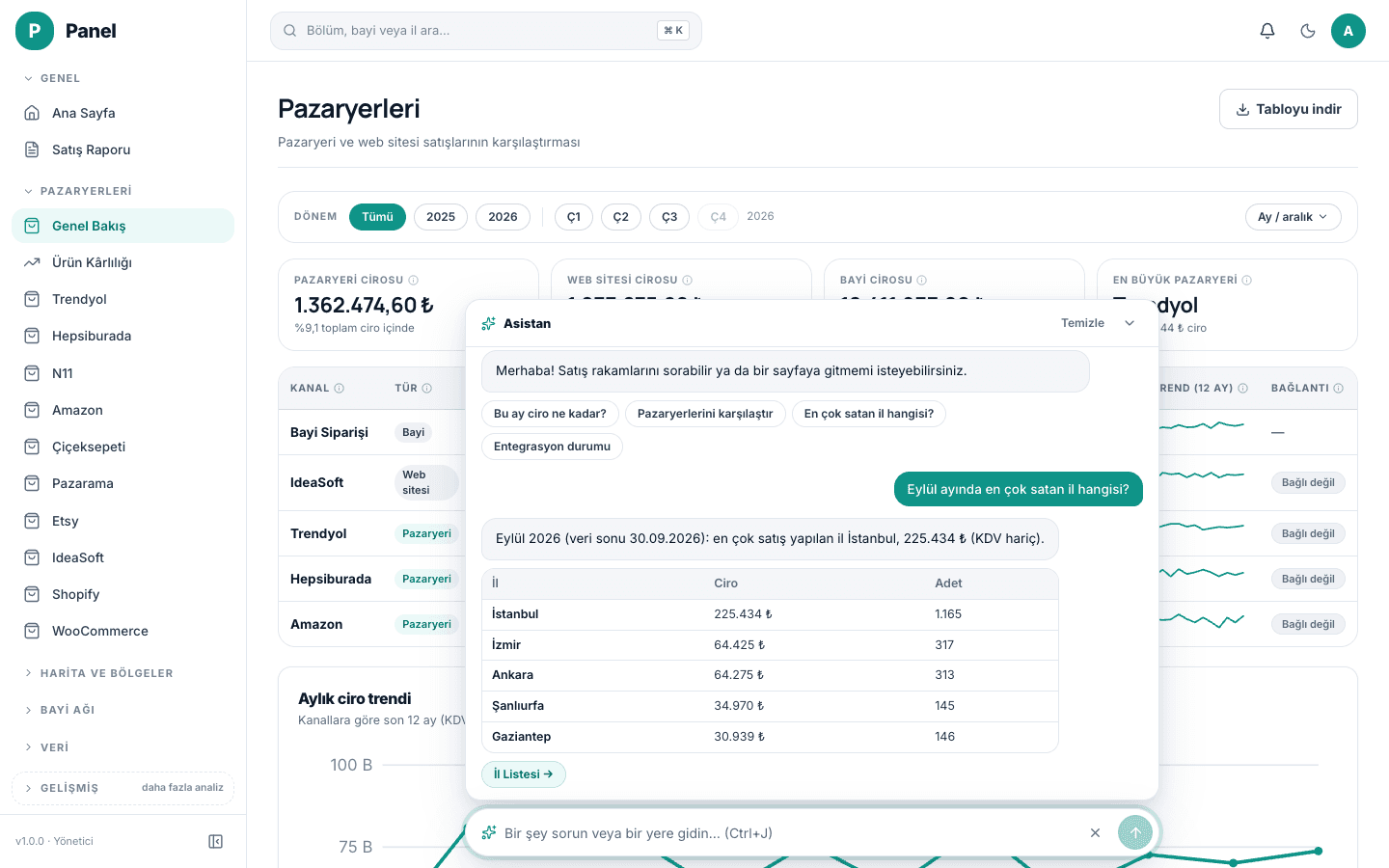Open notifications bell icon
This screenshot has width=1389, height=868.
pos(1267,31)
